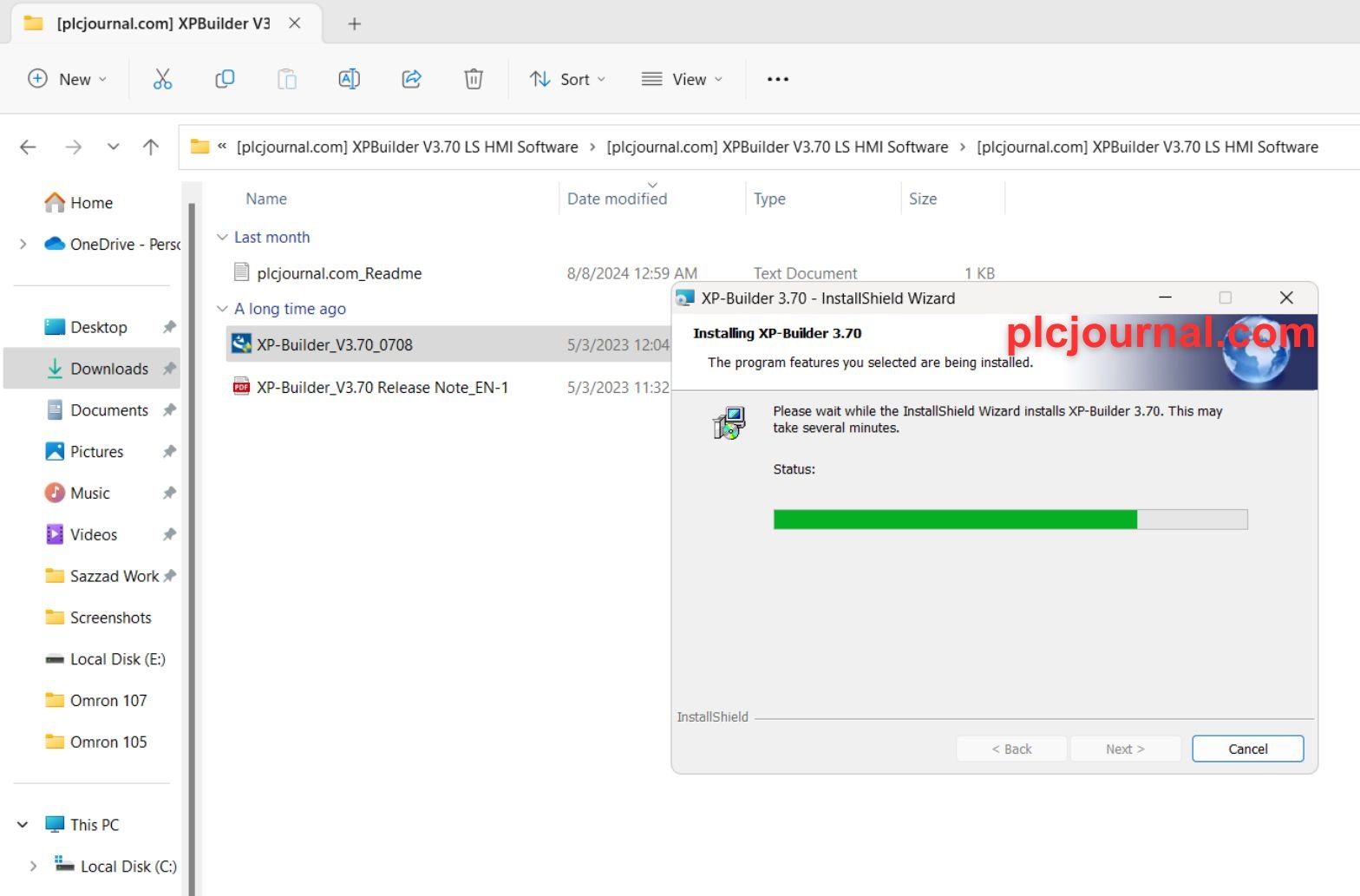The image size is (1360, 896).
Task: Open the Recent locations chevron
Action: [x=113, y=147]
